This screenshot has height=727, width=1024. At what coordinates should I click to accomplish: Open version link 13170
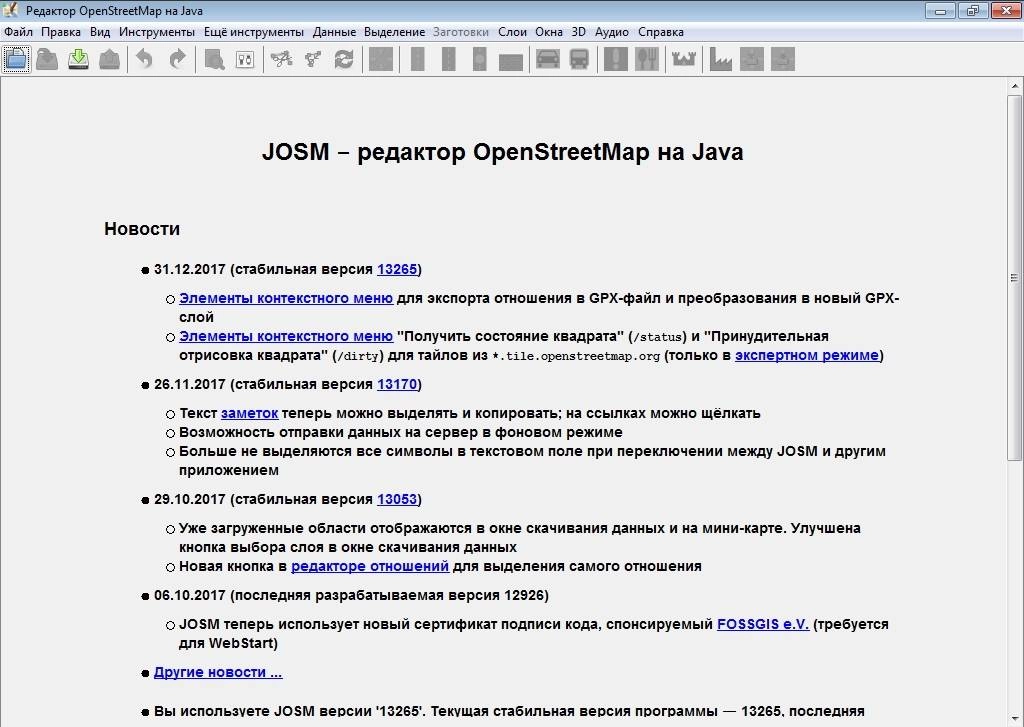(x=397, y=384)
